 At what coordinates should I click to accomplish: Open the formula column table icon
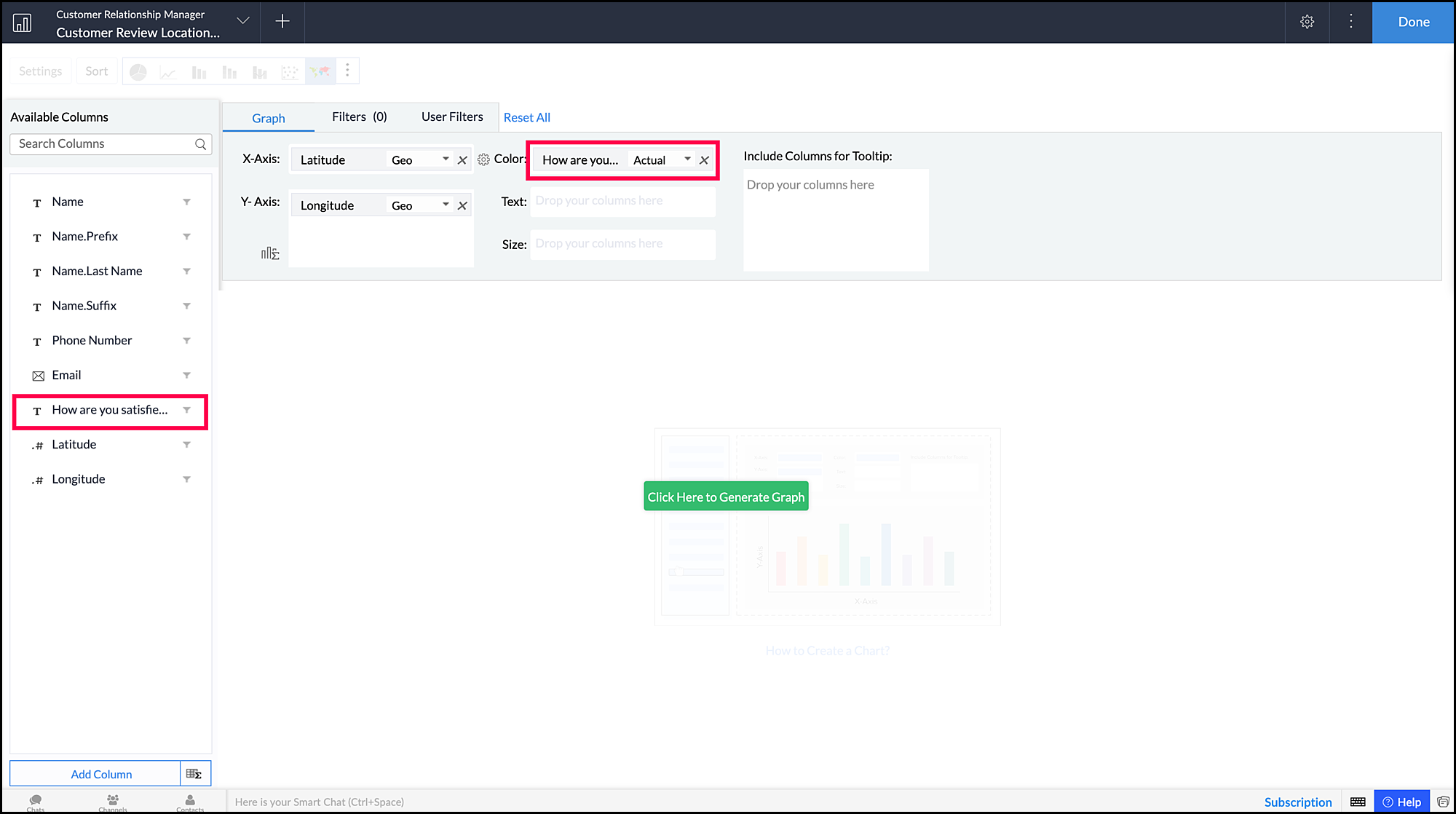(x=194, y=773)
